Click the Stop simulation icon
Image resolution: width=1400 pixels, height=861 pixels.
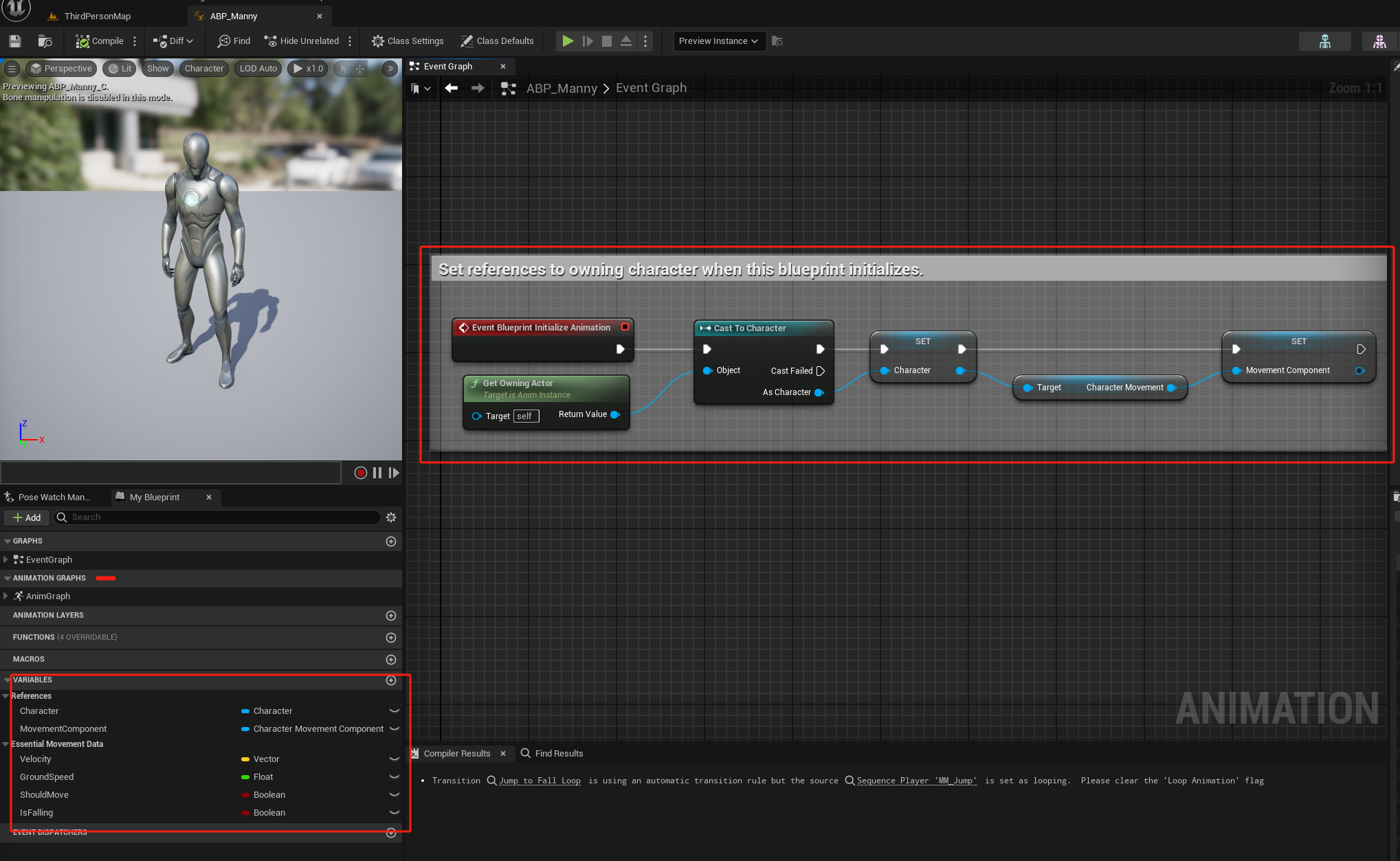click(607, 41)
